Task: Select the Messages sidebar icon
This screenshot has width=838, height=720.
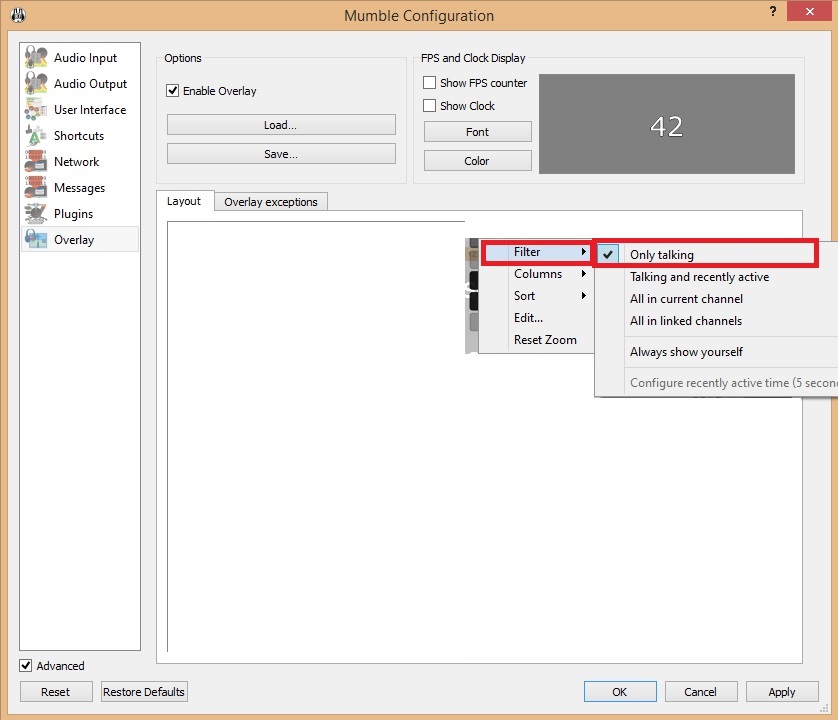Action: click(36, 187)
